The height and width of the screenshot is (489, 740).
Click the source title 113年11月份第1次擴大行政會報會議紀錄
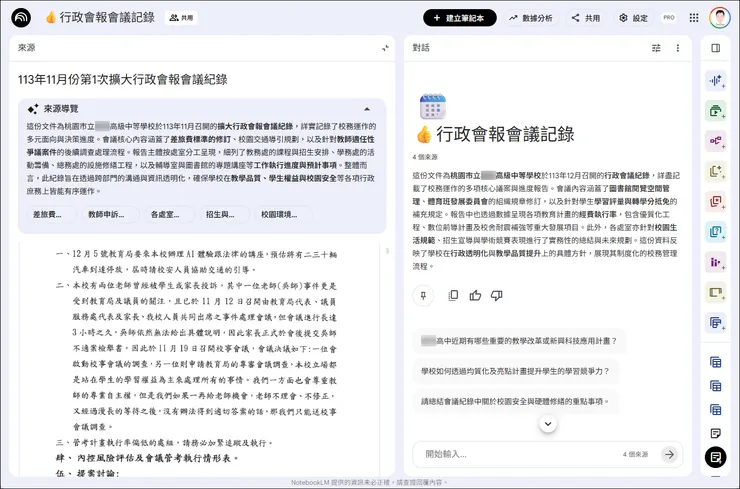pos(123,79)
